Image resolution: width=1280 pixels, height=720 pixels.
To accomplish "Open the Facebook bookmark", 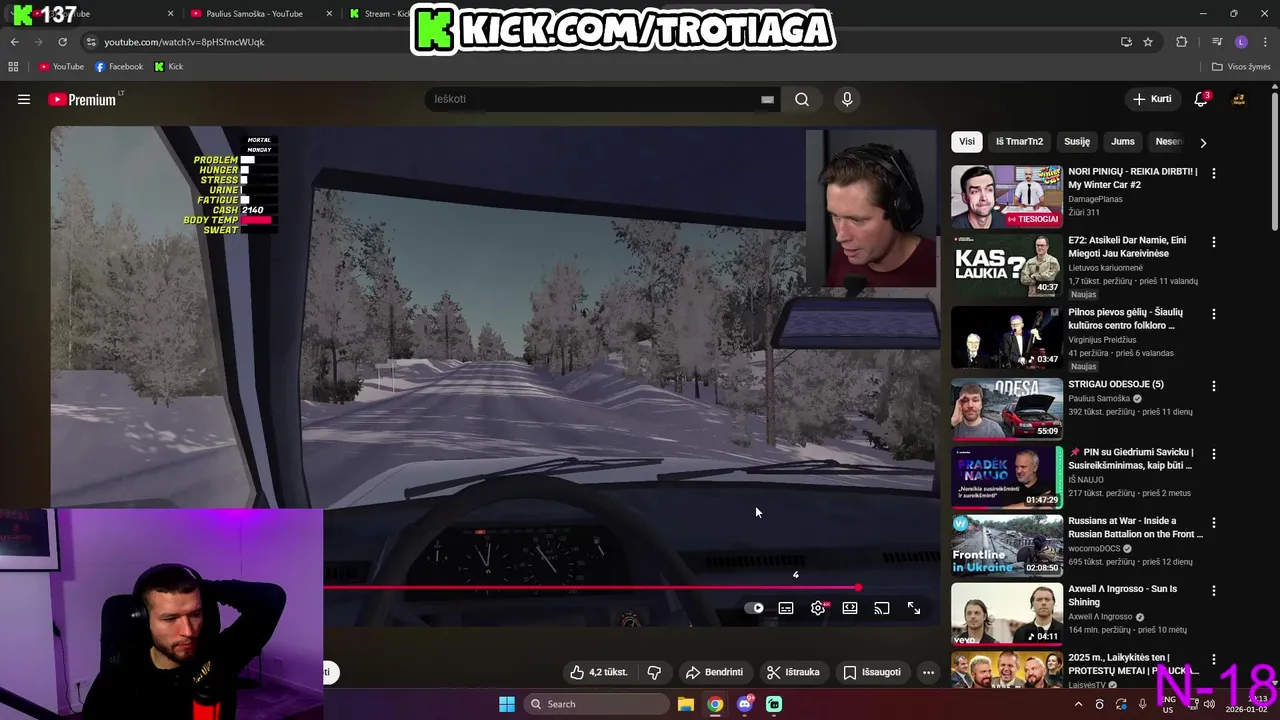I will click(x=119, y=67).
